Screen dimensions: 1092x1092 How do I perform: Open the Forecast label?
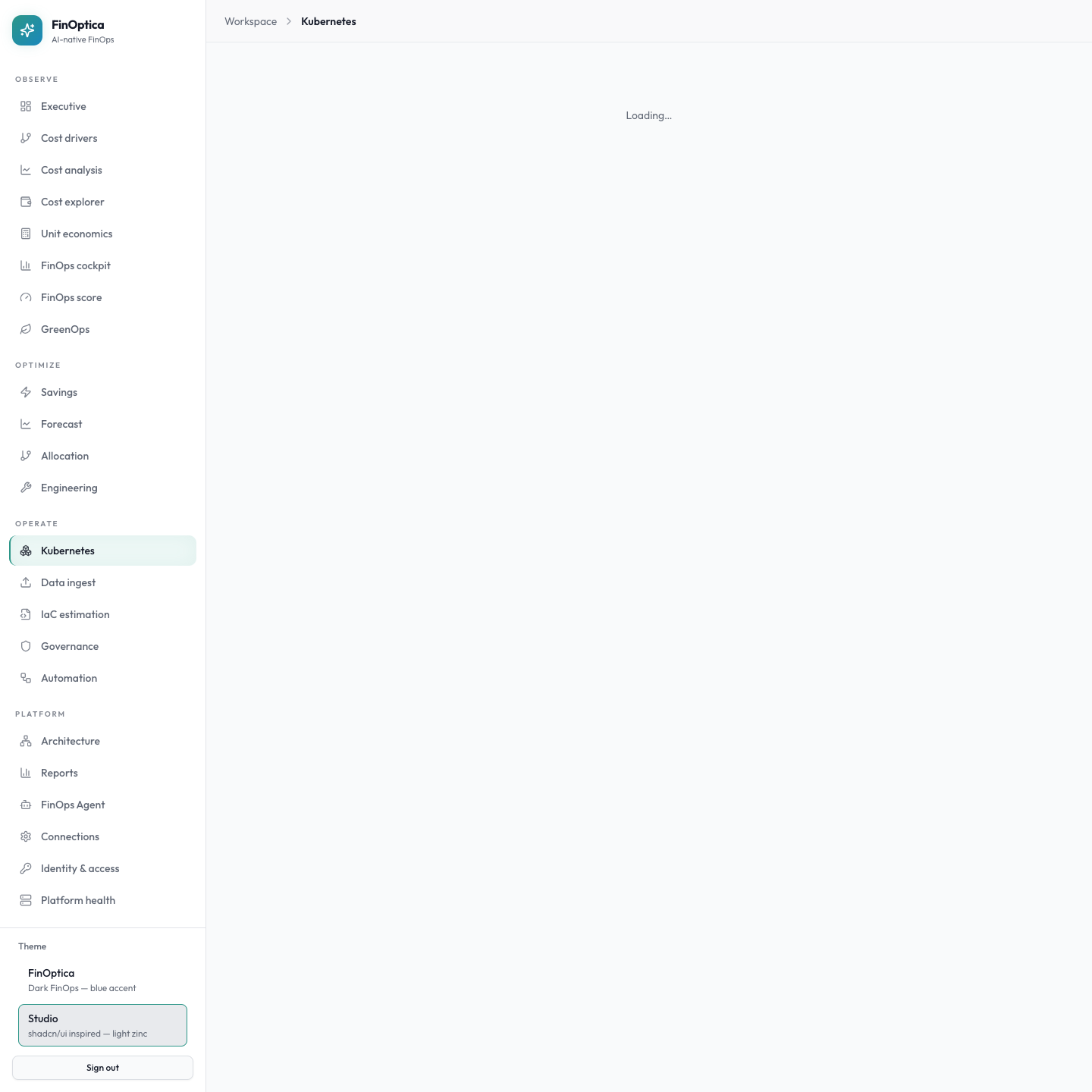[61, 424]
